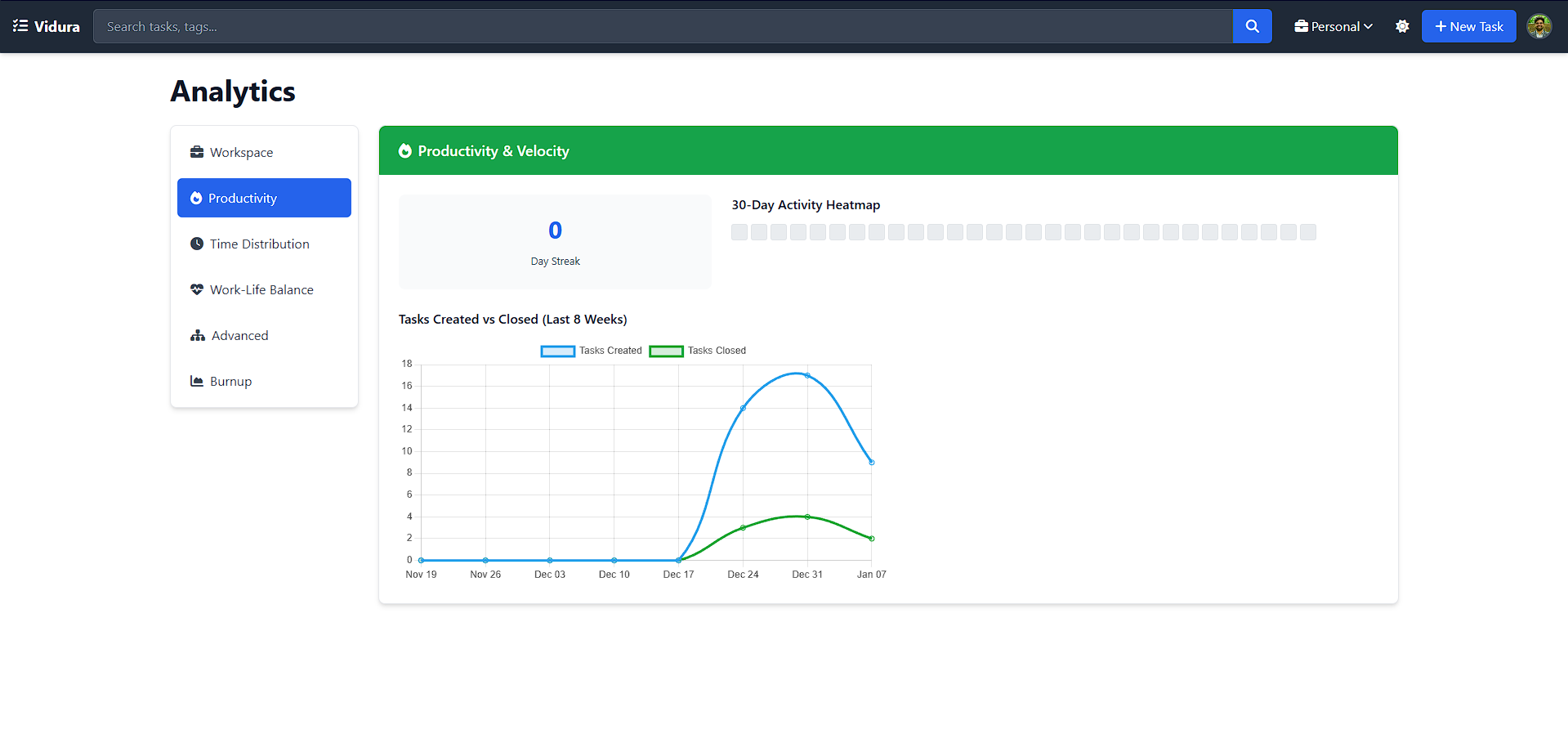Click the Work-Life Balance heart icon
This screenshot has height=743, width=1568.
point(197,289)
